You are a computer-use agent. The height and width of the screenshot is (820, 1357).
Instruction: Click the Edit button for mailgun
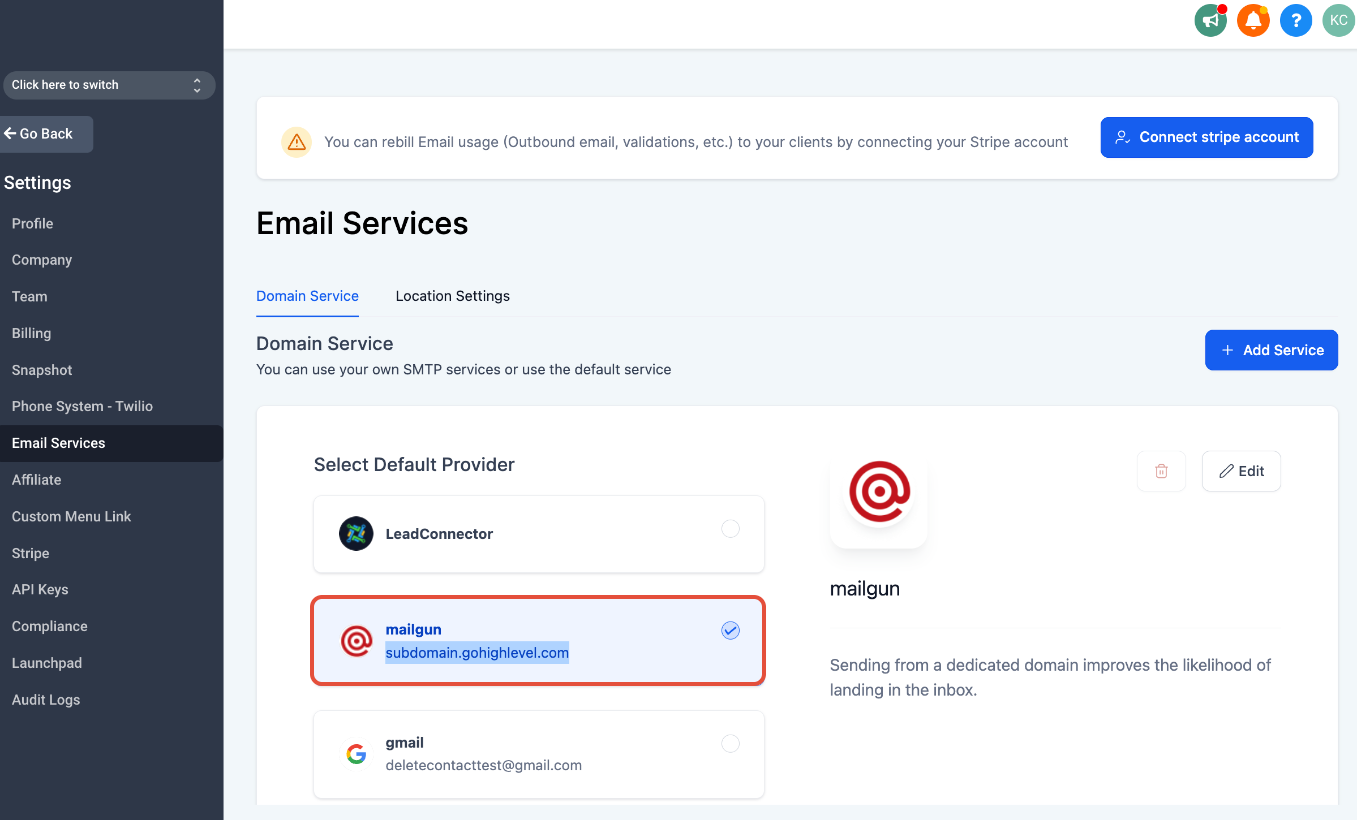click(x=1241, y=471)
